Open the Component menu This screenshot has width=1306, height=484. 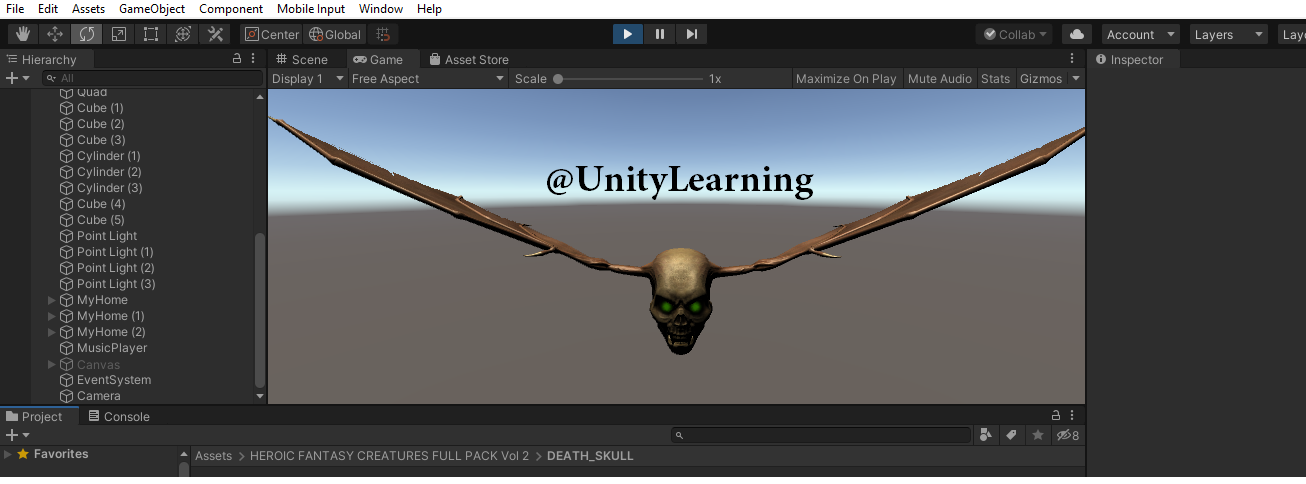pos(231,9)
